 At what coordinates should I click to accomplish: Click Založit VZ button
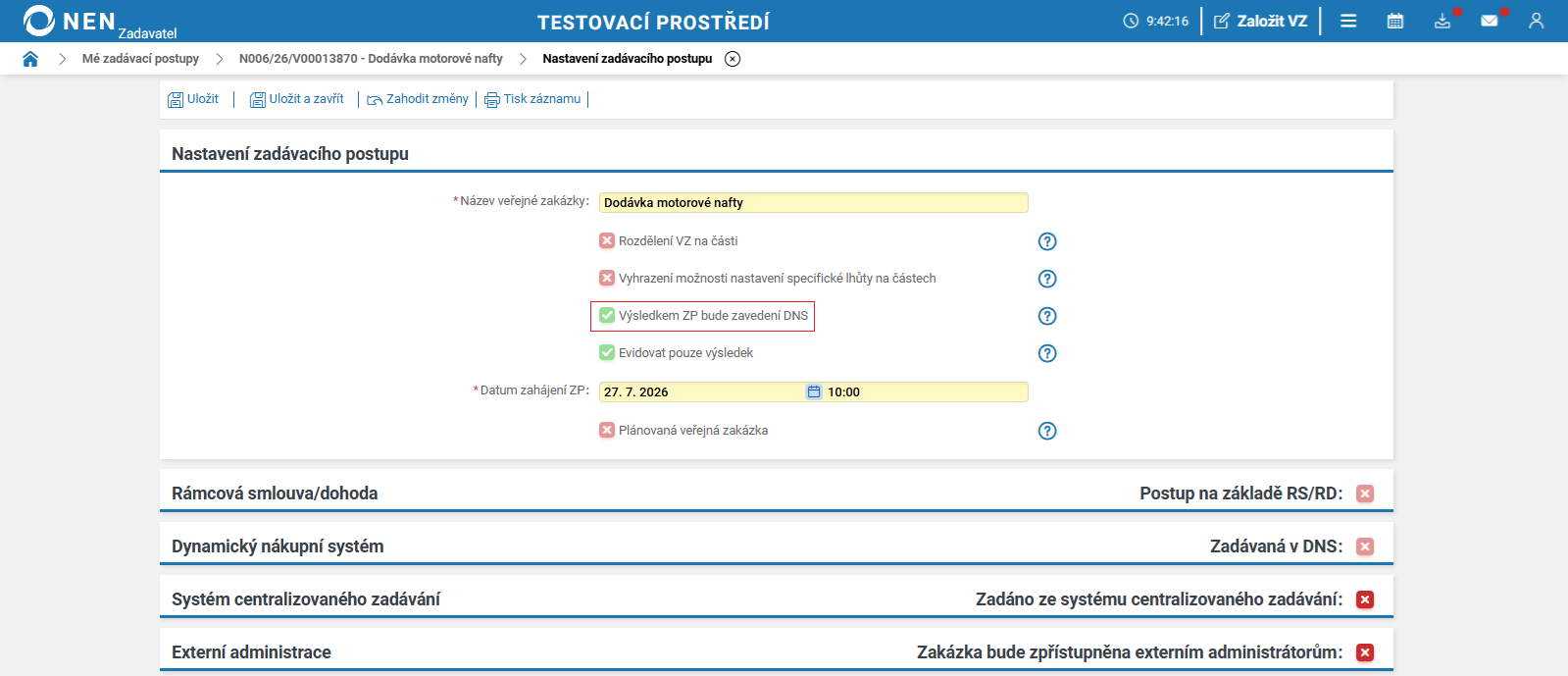[1261, 21]
